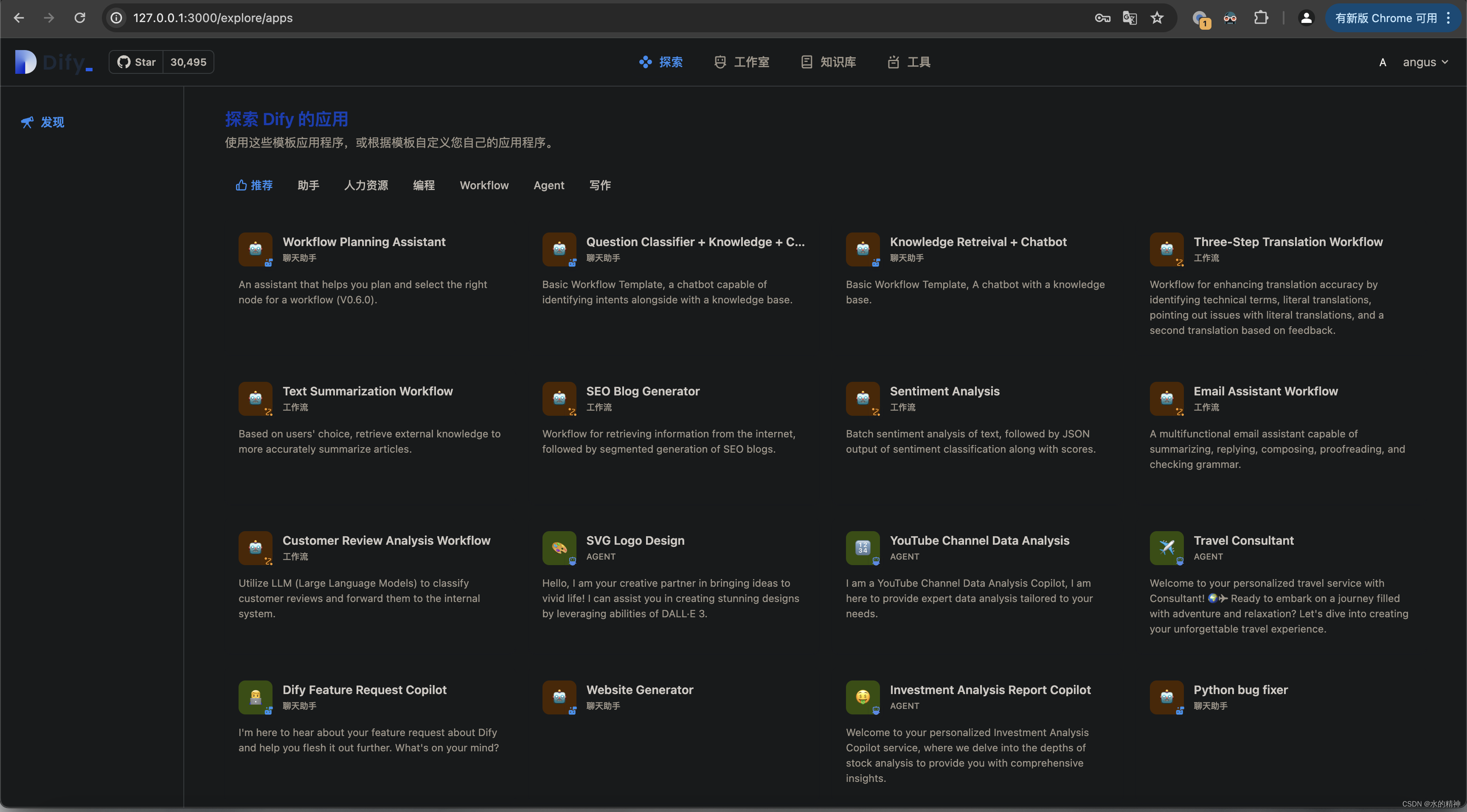Image resolution: width=1467 pixels, height=812 pixels.
Task: Click Text Summarization Workflow icon
Action: click(255, 398)
